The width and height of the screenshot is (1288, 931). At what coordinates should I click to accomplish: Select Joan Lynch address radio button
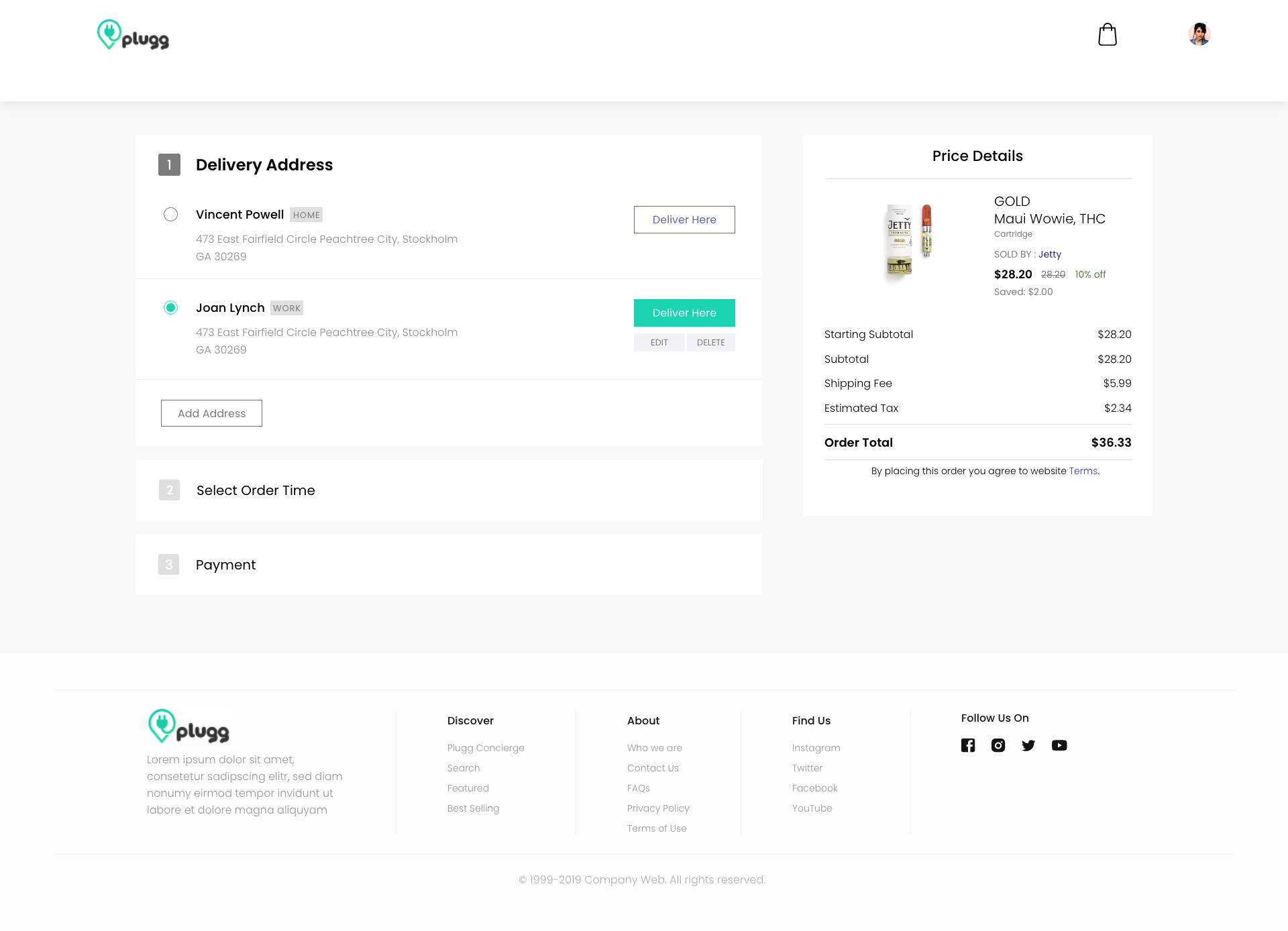tap(171, 308)
